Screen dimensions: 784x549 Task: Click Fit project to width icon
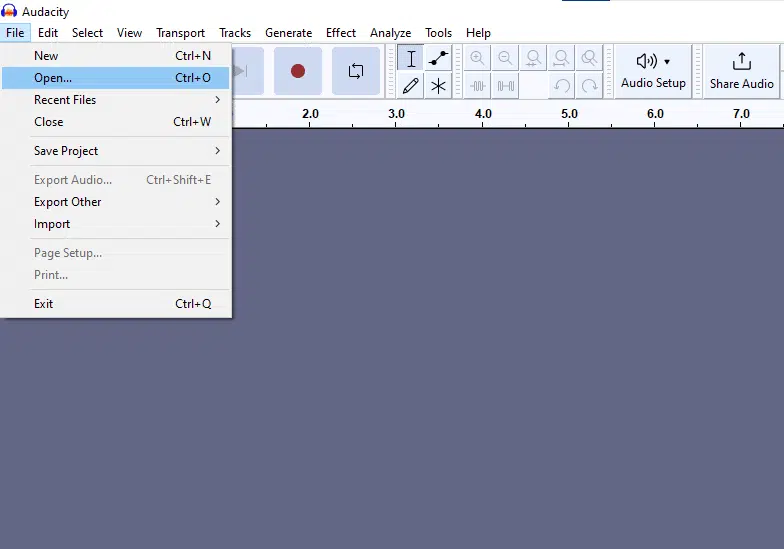[562, 58]
